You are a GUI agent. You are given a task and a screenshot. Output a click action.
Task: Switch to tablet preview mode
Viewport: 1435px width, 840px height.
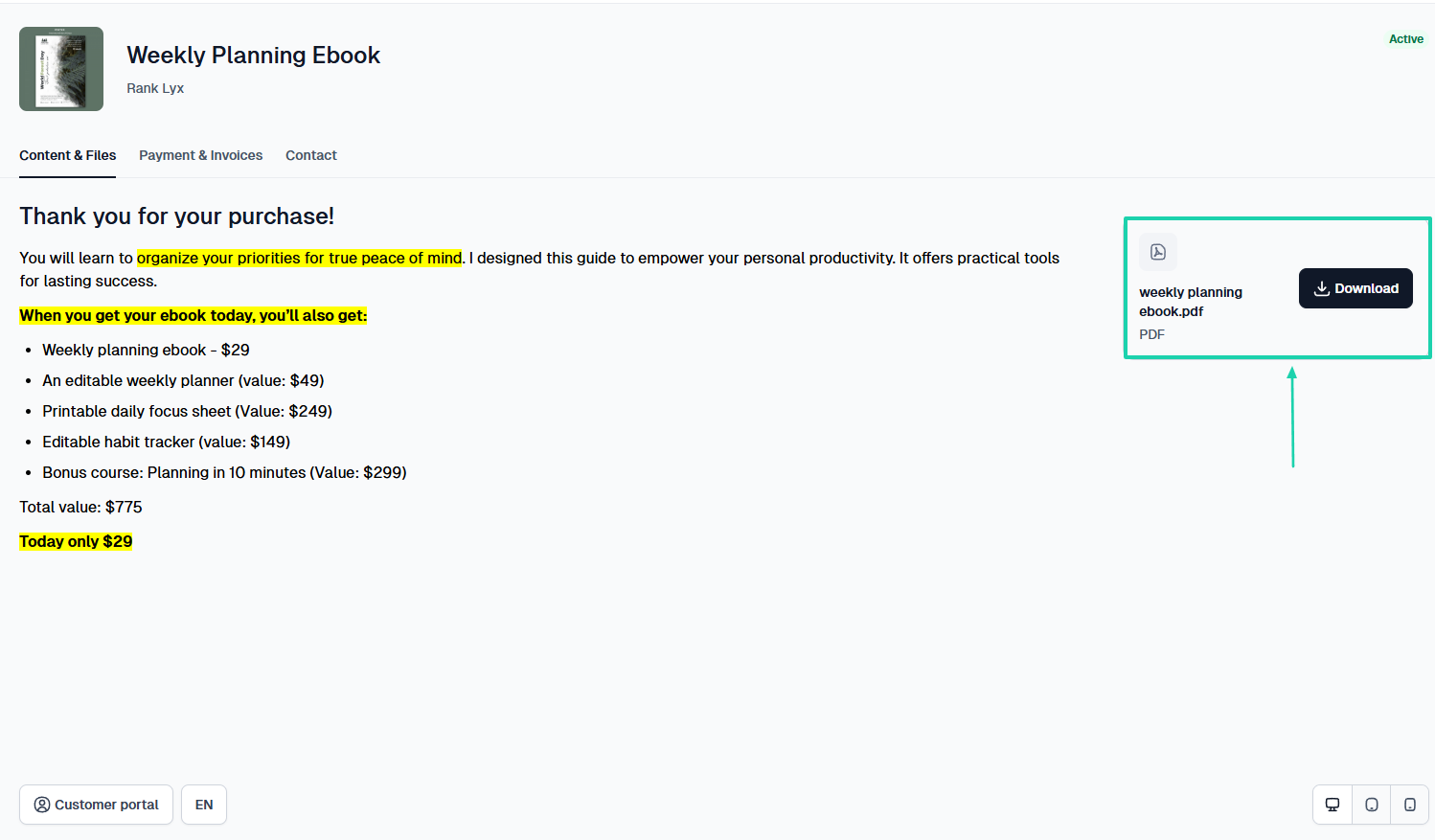(x=1371, y=805)
